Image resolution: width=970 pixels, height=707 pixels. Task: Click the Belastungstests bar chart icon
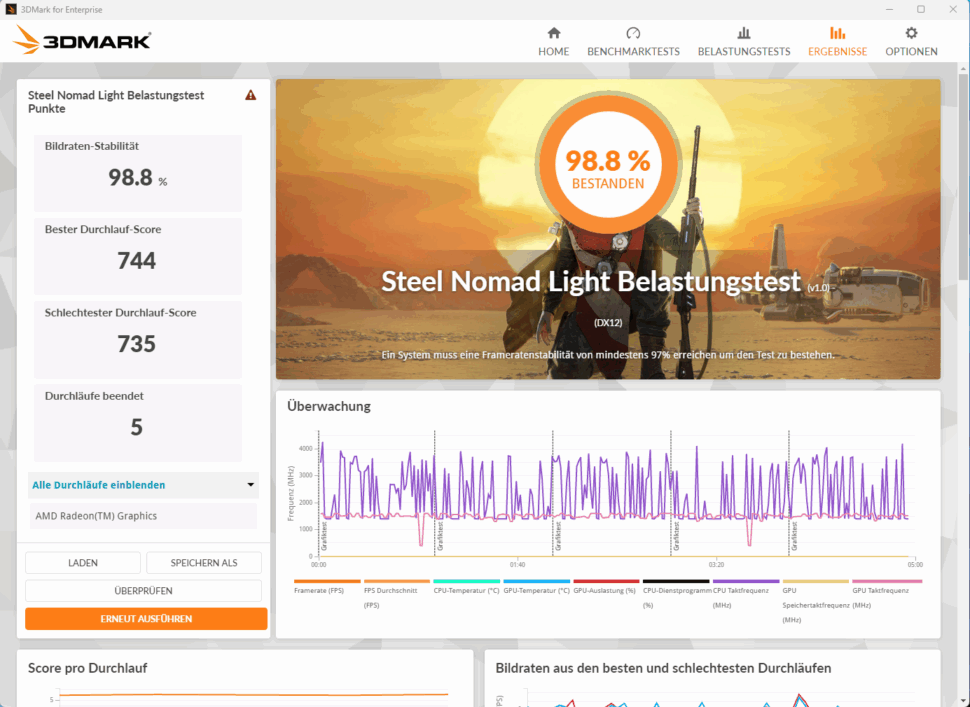[x=744, y=33]
